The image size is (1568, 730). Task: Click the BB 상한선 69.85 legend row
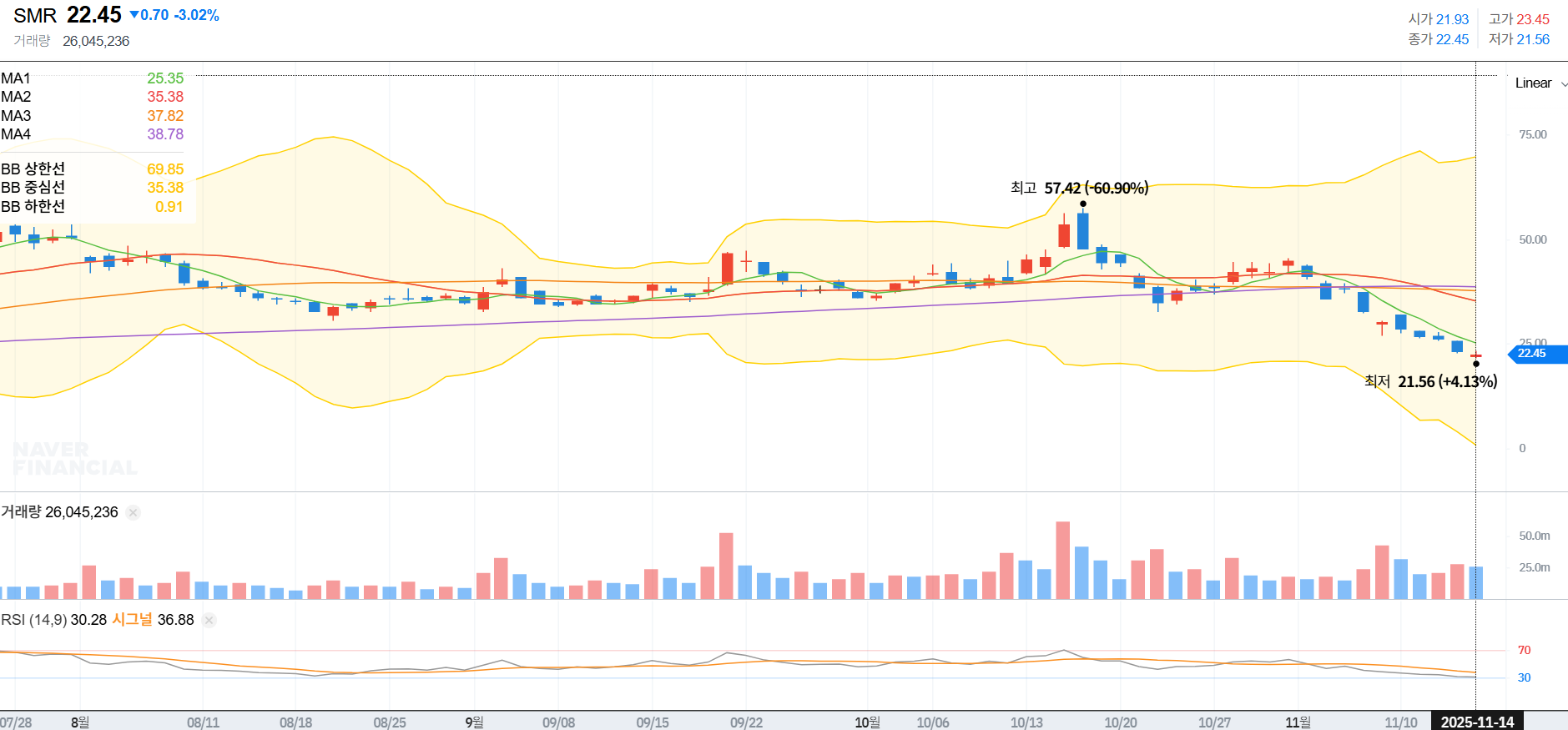(x=92, y=169)
